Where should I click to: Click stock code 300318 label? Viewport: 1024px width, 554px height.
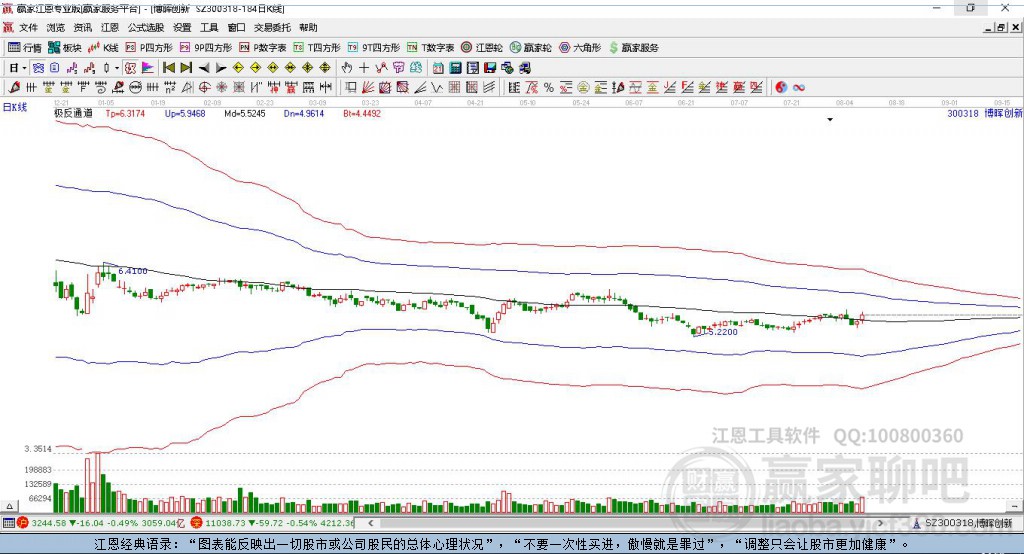pos(963,113)
